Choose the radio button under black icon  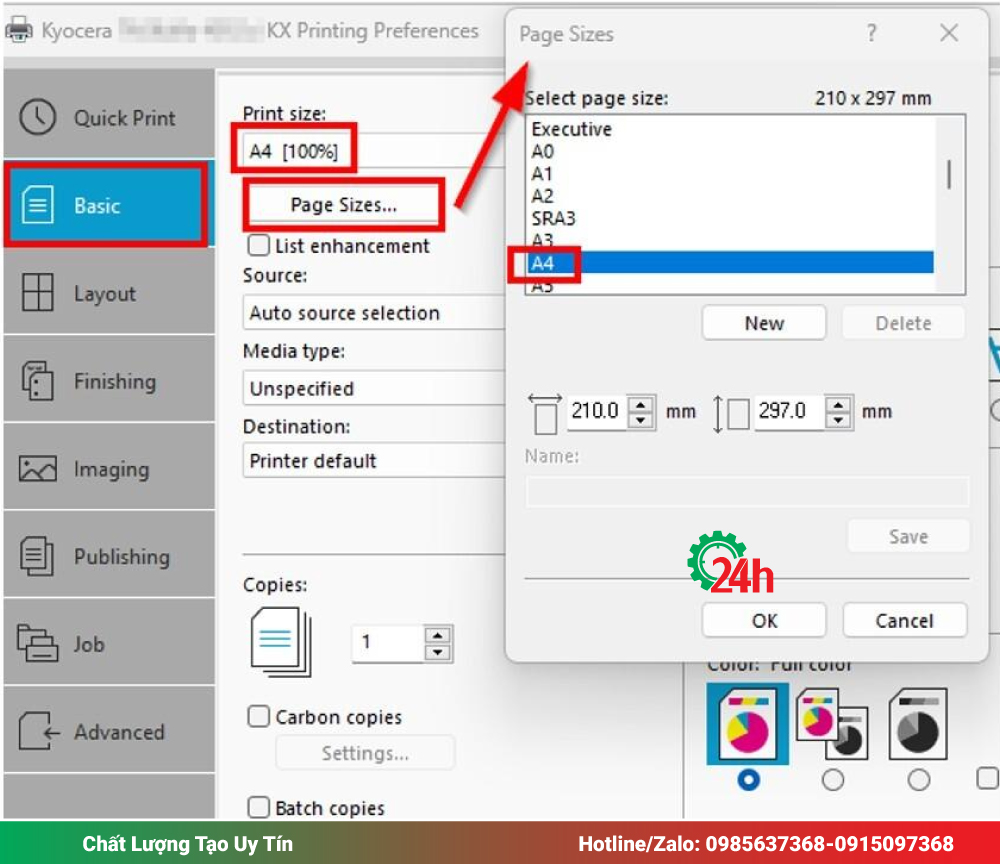tap(918, 779)
